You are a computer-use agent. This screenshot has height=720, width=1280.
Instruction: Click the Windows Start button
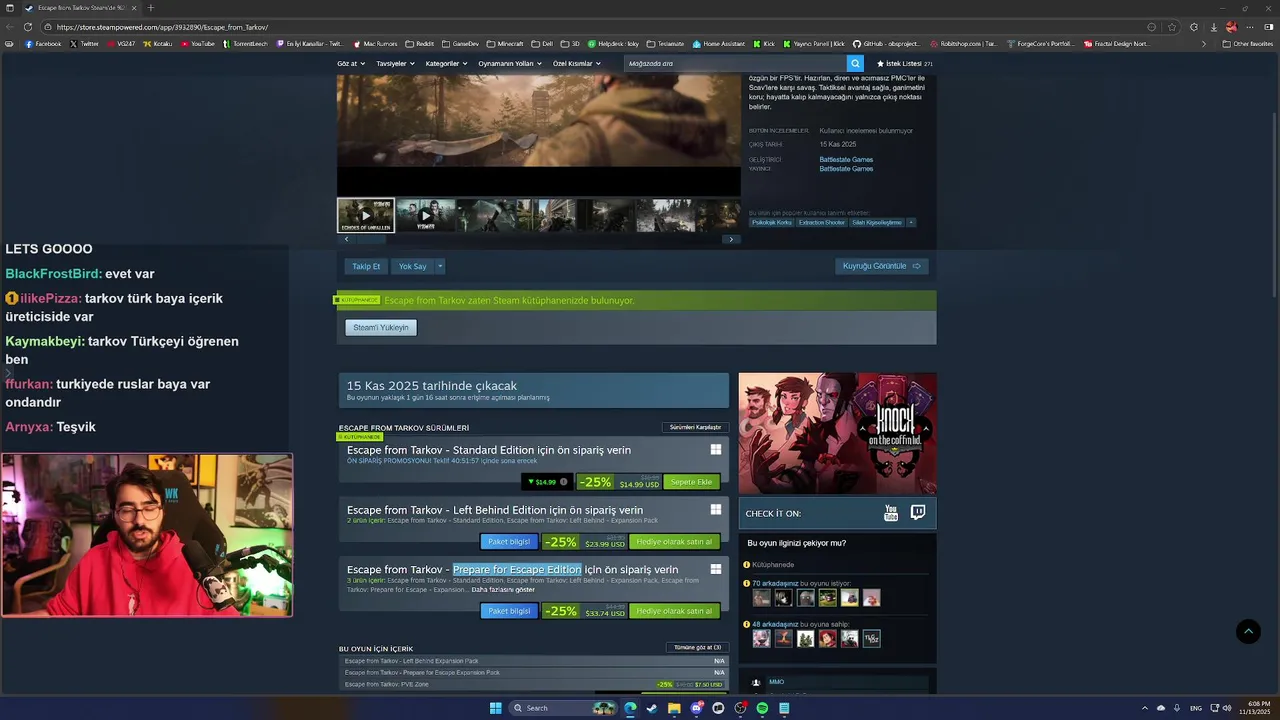[x=495, y=708]
